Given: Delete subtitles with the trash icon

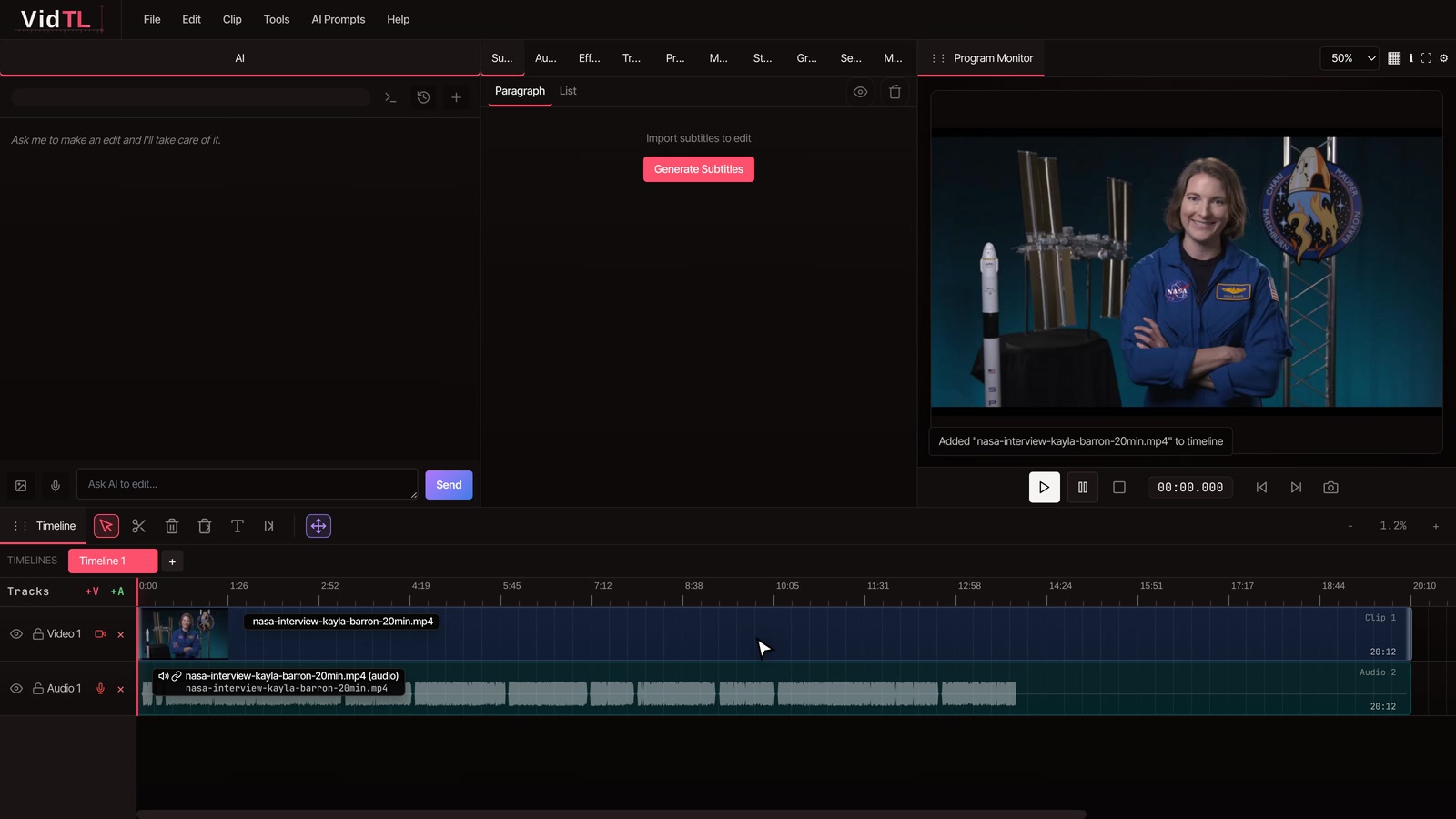Looking at the screenshot, I should coord(895,92).
